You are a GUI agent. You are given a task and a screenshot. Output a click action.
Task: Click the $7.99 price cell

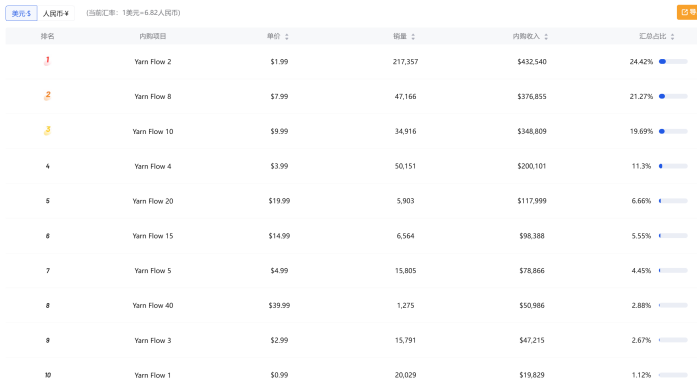pyautogui.click(x=279, y=96)
